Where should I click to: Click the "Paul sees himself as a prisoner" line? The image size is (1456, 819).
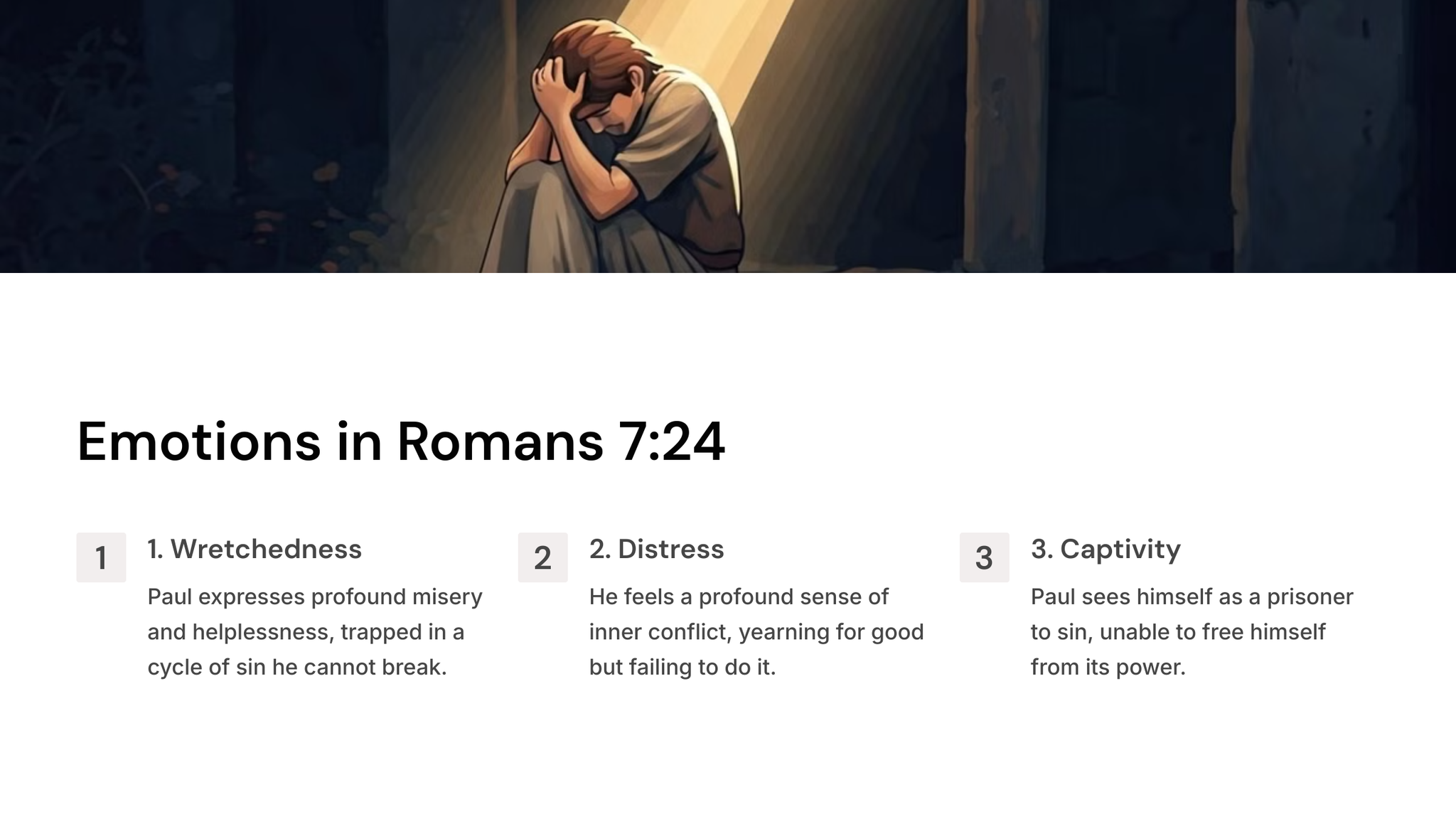point(1192,596)
